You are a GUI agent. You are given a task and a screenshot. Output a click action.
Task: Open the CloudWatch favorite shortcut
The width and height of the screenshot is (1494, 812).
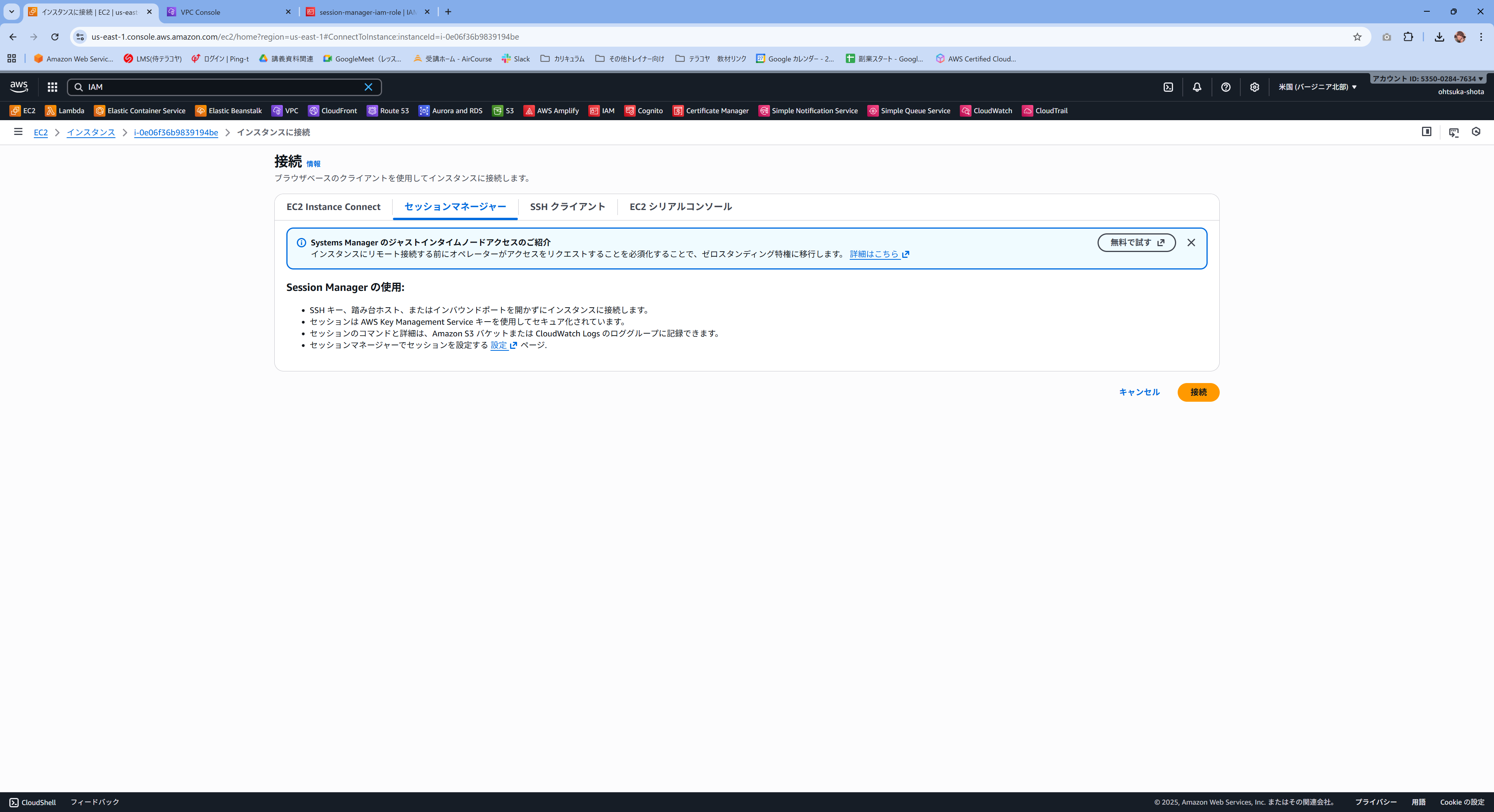(986, 111)
